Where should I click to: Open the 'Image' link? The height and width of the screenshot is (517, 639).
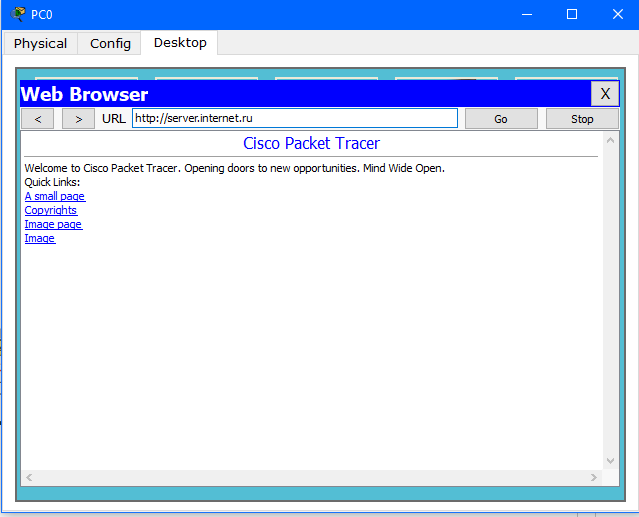pyautogui.click(x=40, y=238)
